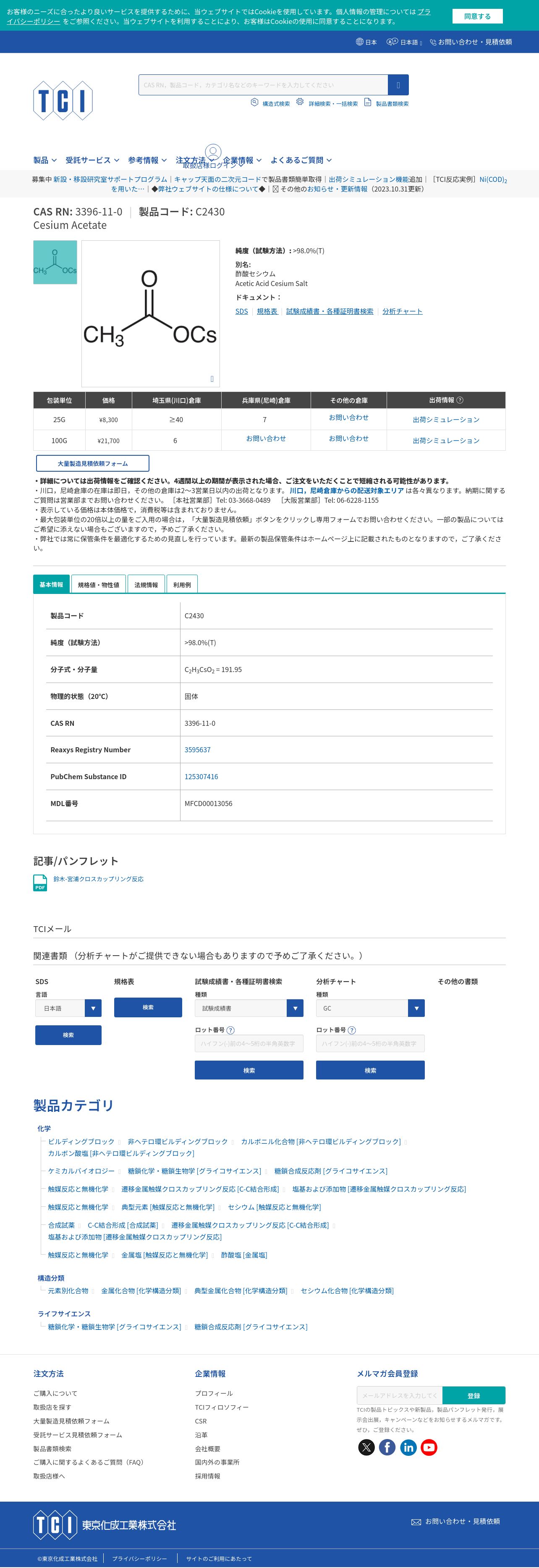Click the TCI logo in the header
The image size is (539, 1568).
[x=63, y=100]
